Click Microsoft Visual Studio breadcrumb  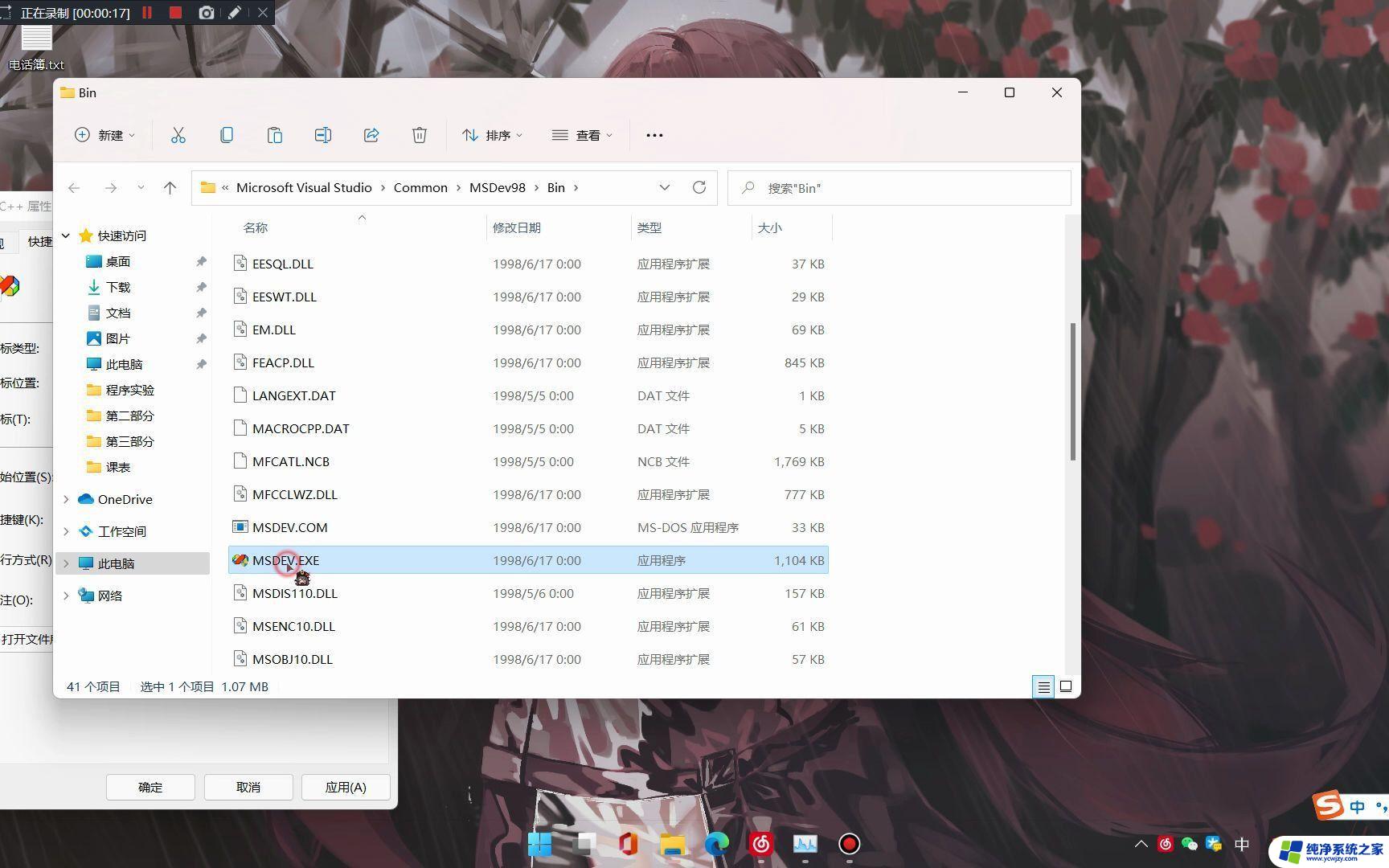tap(304, 187)
